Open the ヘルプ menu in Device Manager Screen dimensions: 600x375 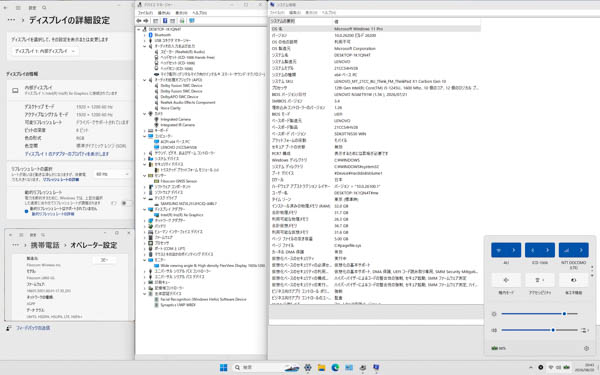tap(199, 13)
